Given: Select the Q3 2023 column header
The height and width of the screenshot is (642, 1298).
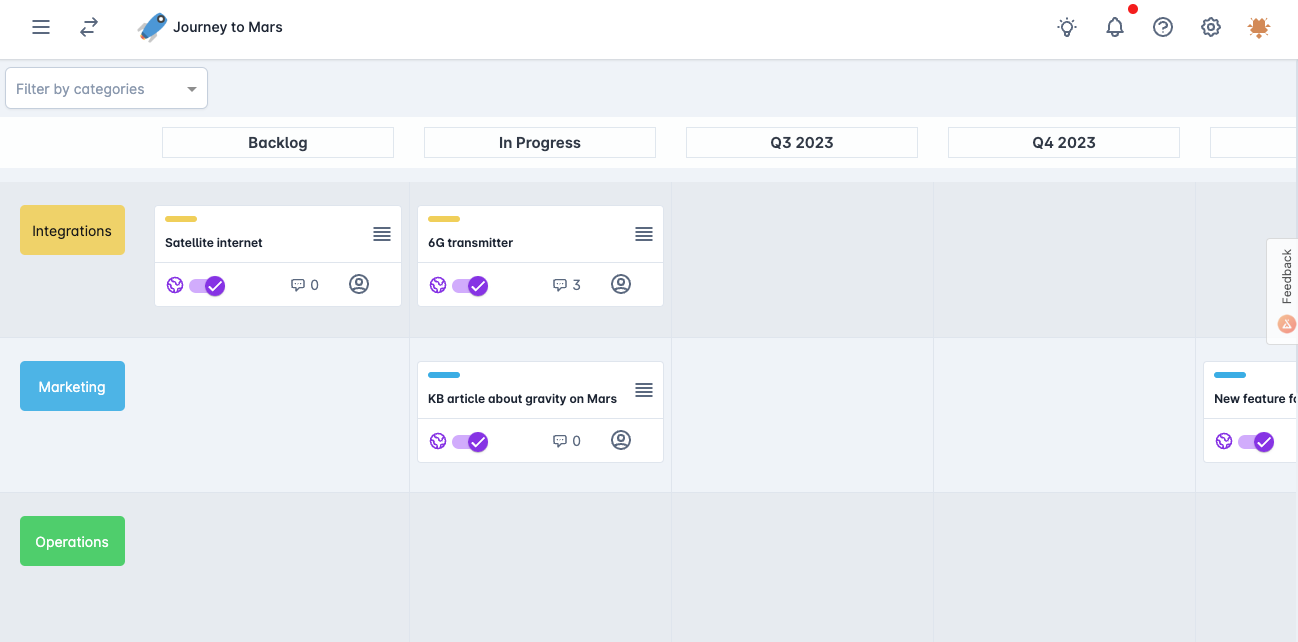Looking at the screenshot, I should [802, 143].
